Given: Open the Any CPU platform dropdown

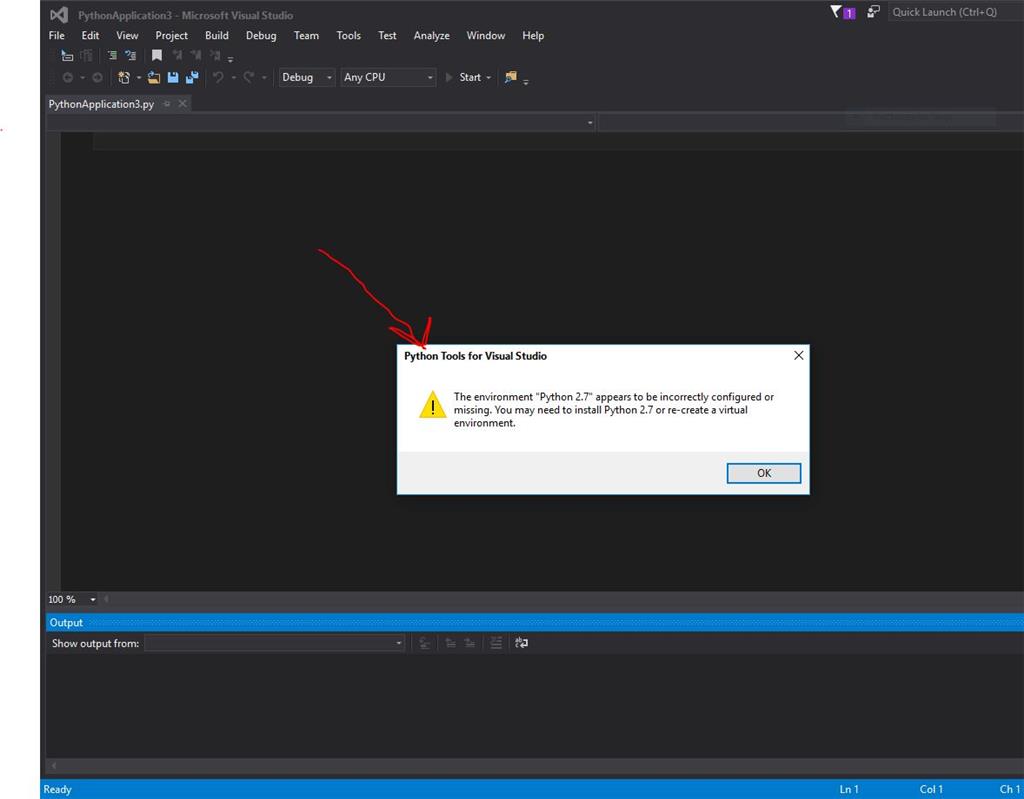Looking at the screenshot, I should click(x=388, y=77).
